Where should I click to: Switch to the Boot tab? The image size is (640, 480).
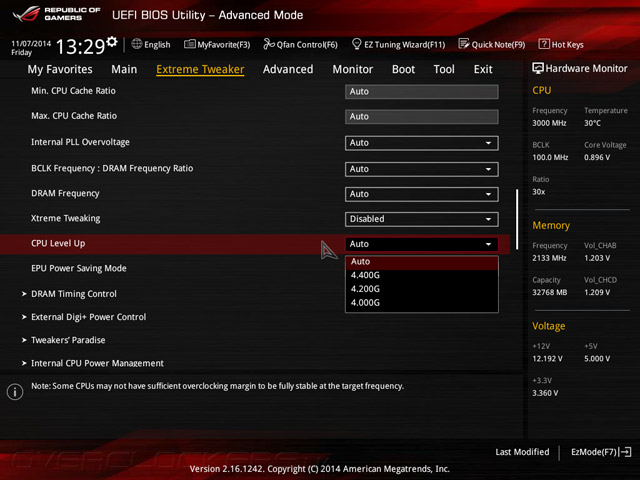[x=403, y=69]
